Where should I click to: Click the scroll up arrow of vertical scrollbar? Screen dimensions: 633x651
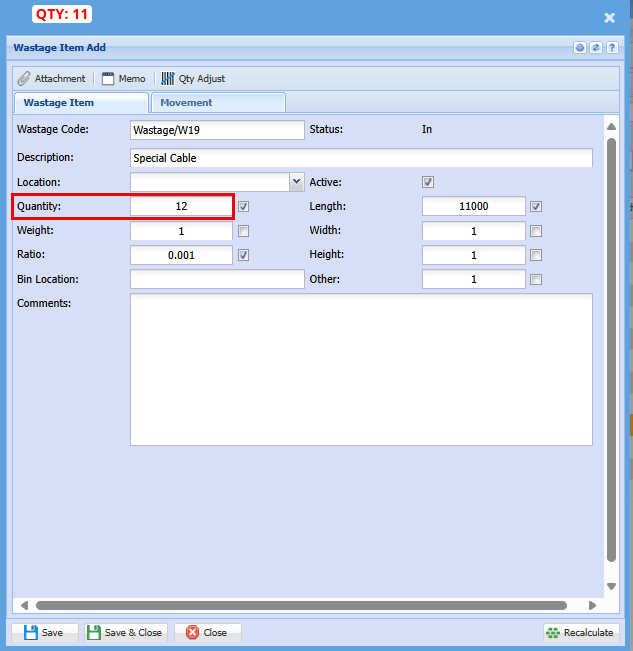[611, 125]
